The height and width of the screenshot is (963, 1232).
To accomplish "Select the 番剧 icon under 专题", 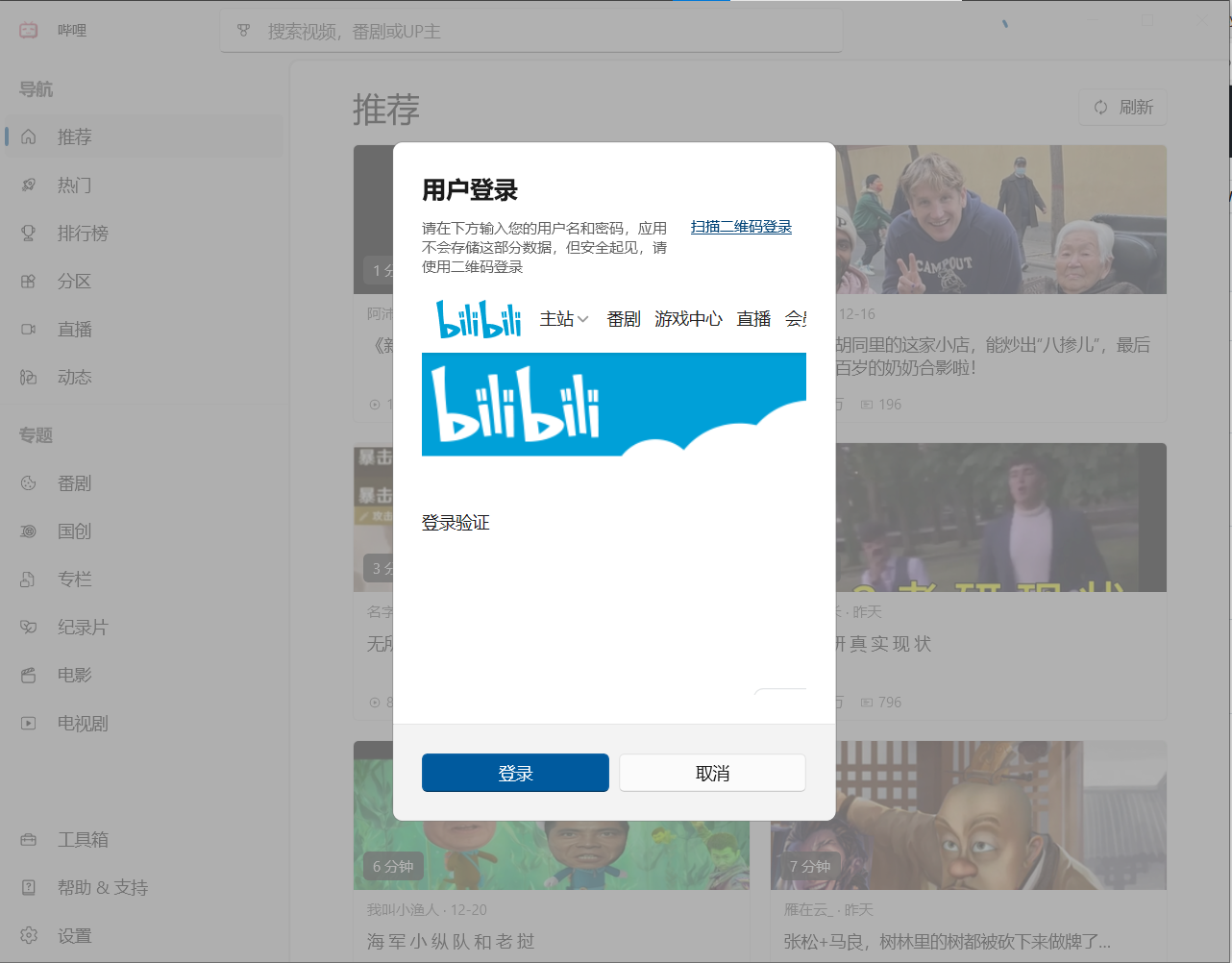I will click(29, 482).
